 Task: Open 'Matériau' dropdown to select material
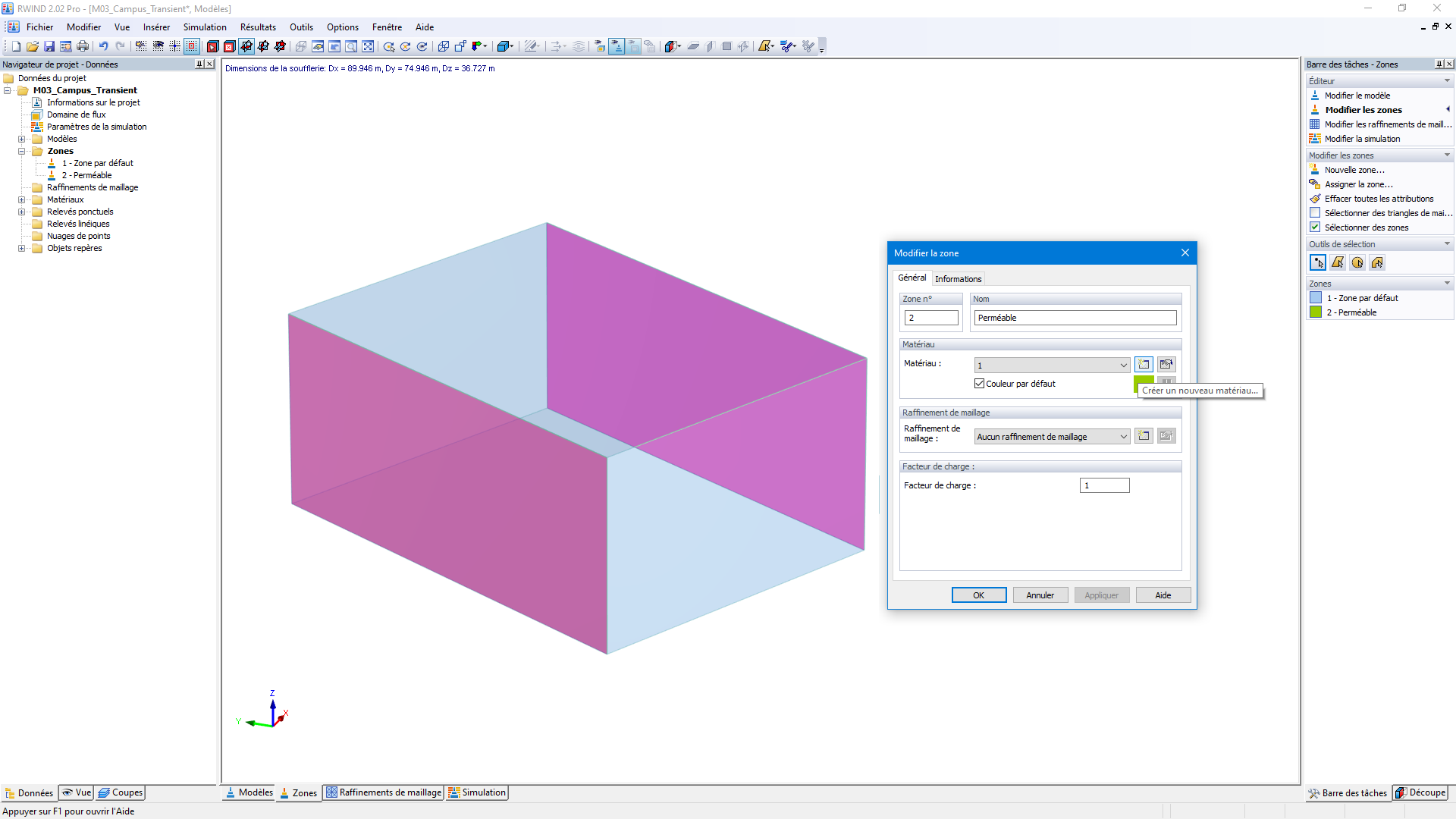(1052, 364)
